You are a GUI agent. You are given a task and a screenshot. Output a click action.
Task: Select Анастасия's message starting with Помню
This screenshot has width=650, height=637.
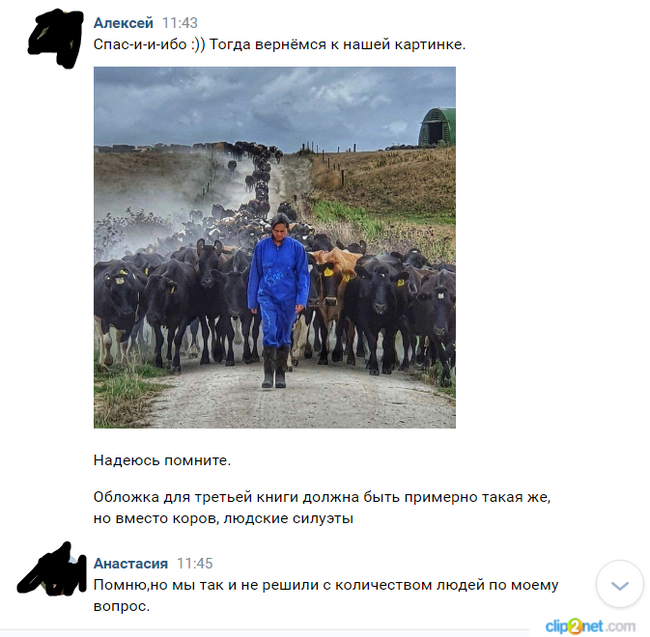tap(326, 596)
